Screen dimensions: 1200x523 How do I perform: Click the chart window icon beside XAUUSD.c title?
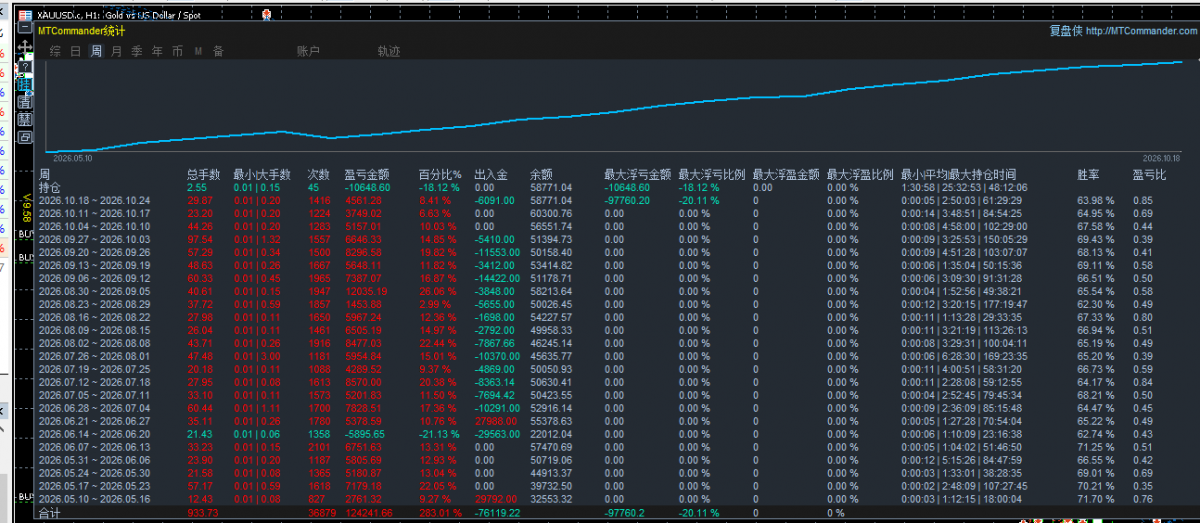(25, 15)
